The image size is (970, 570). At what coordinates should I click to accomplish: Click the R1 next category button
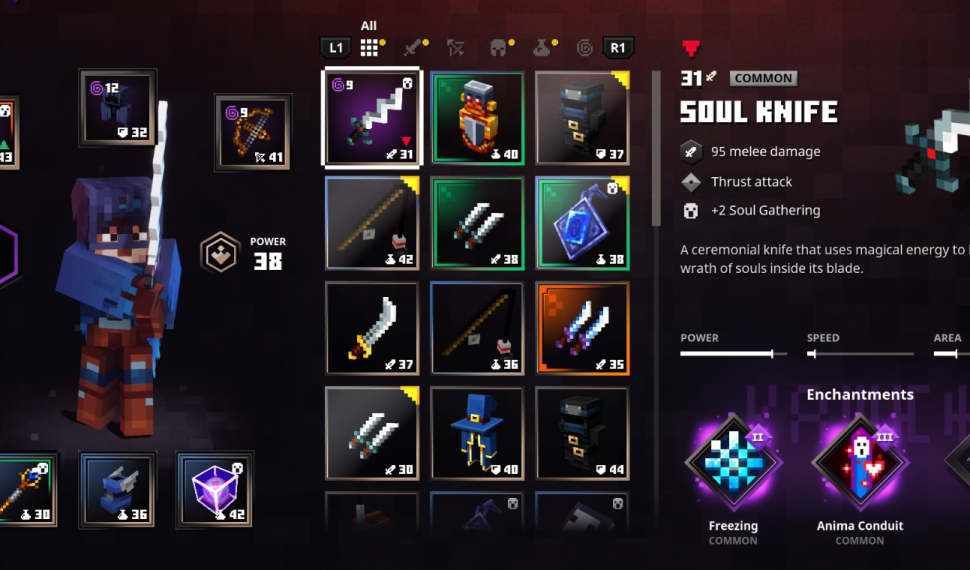(x=617, y=48)
